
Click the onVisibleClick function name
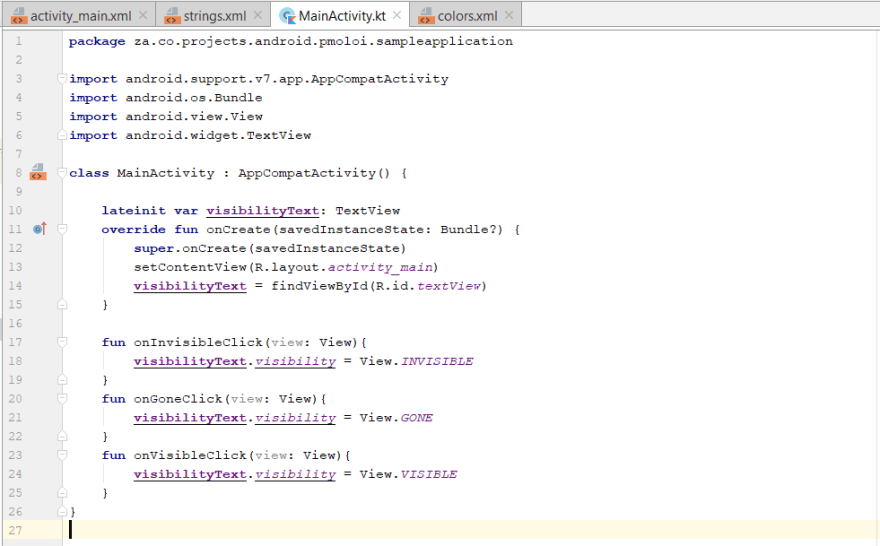tap(190, 455)
